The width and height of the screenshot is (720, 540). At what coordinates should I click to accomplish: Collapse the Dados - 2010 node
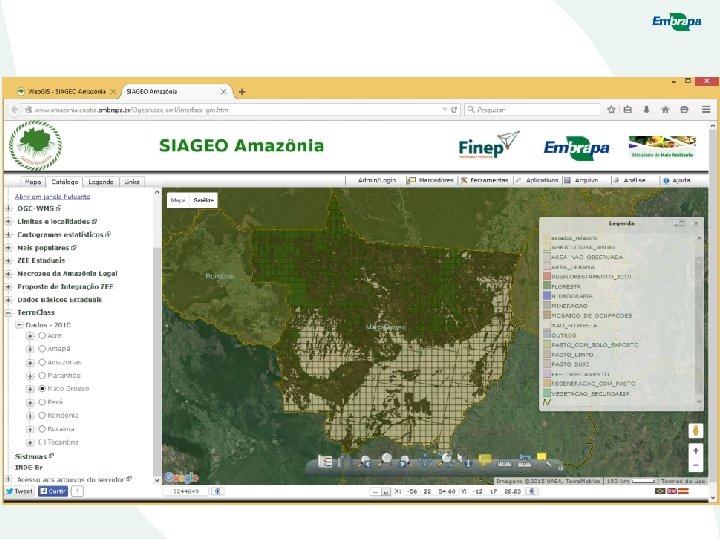19,325
